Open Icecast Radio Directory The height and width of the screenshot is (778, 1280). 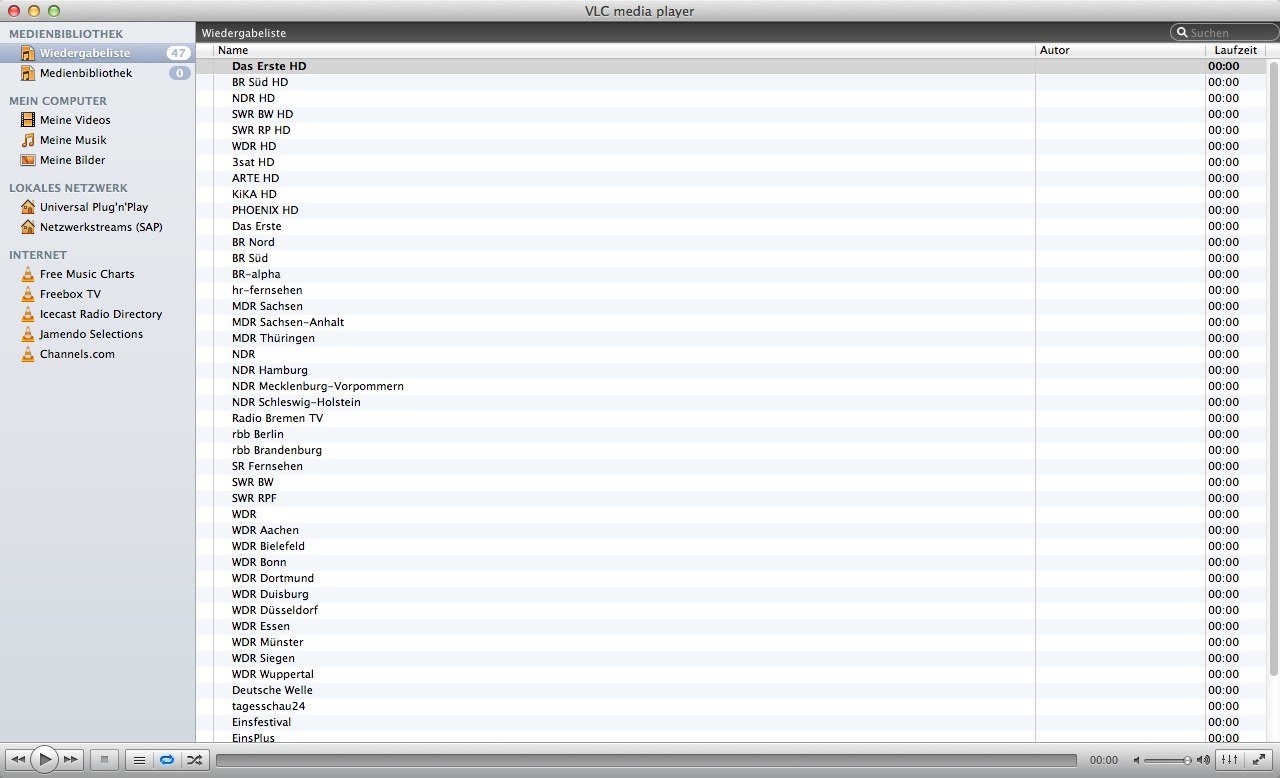click(x=97, y=314)
